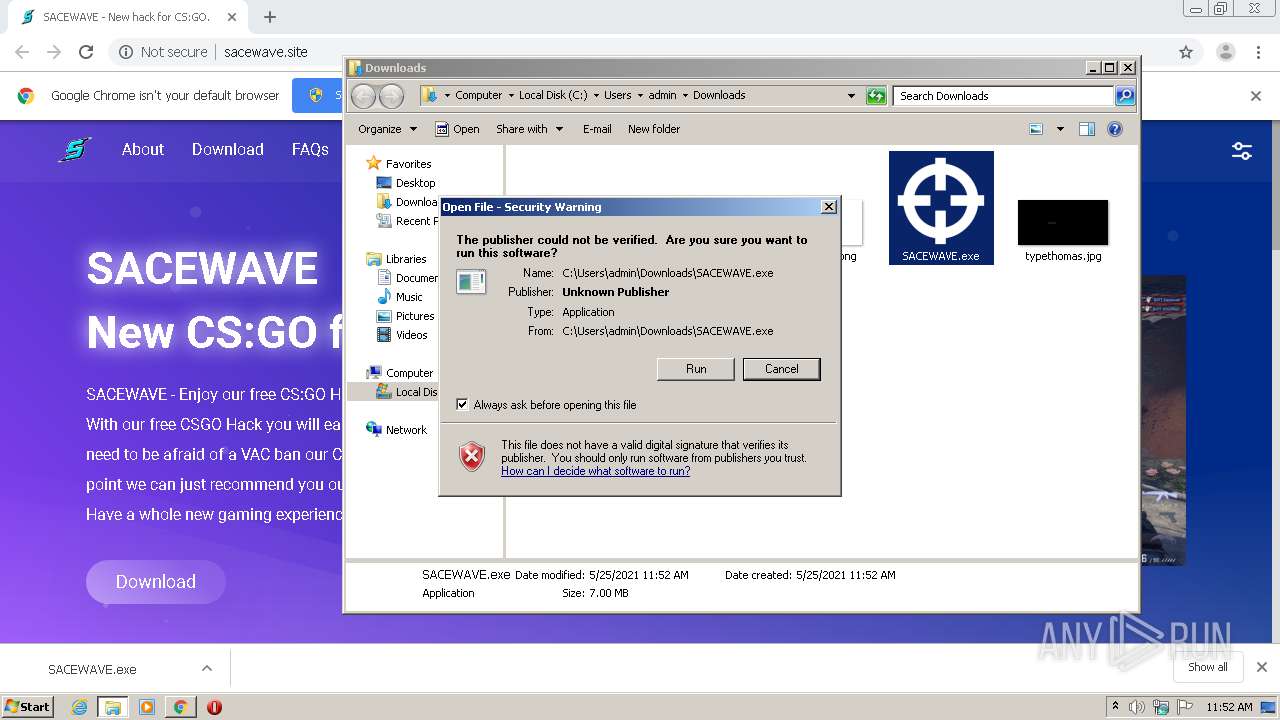The width and height of the screenshot is (1280, 720).
Task: Click Users in the address breadcrumb
Action: click(x=617, y=96)
